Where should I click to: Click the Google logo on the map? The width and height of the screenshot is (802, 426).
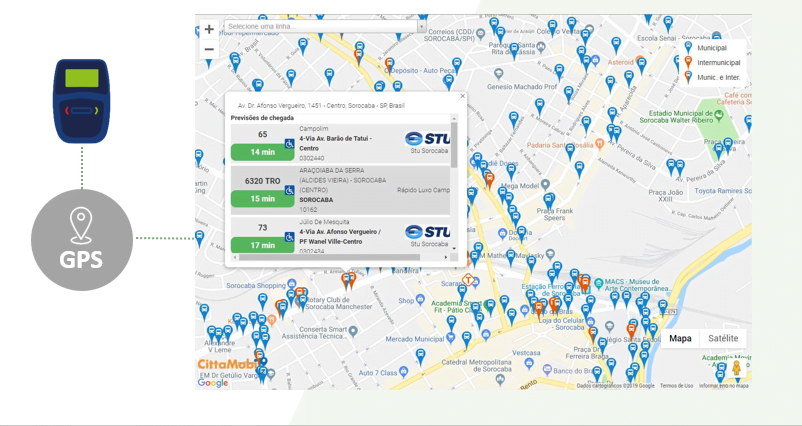point(213,383)
